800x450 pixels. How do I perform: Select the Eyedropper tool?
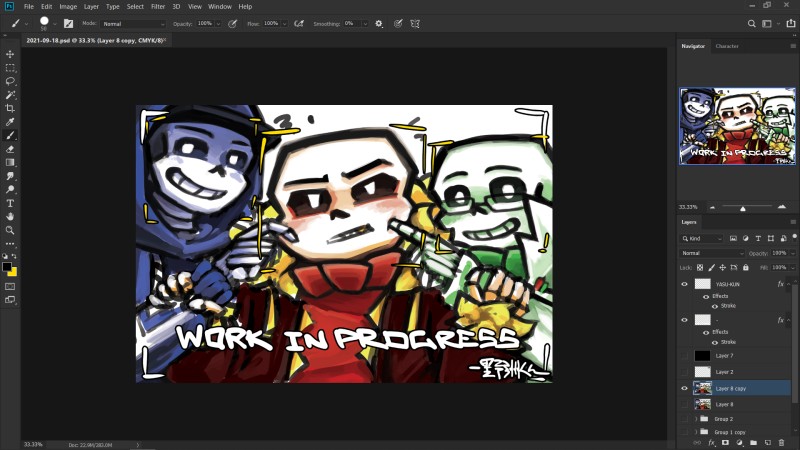tap(10, 122)
